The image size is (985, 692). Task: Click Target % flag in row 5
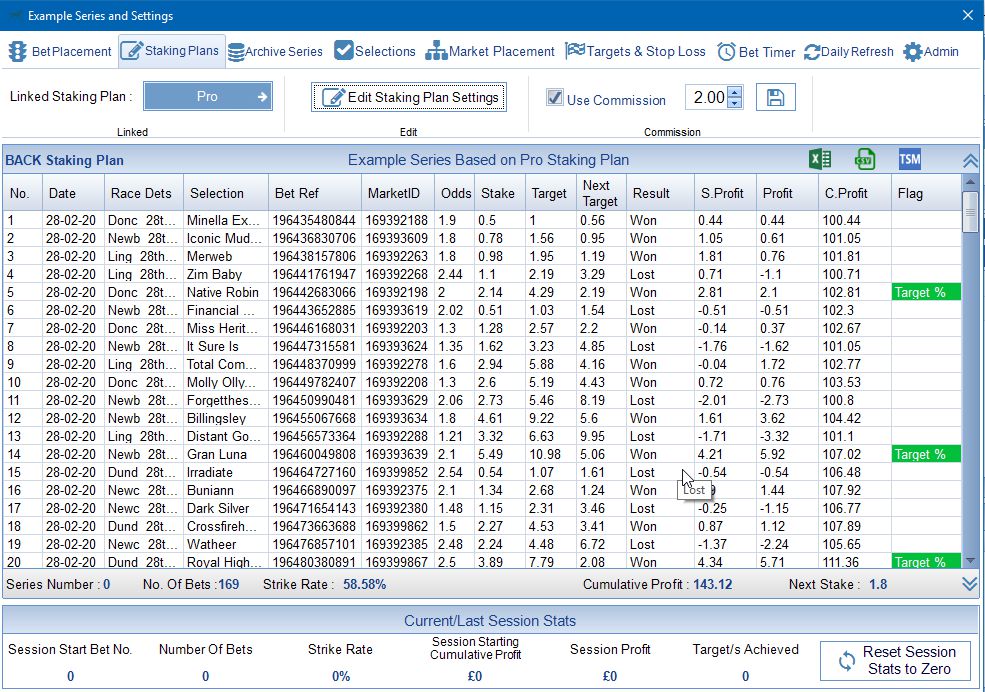click(926, 292)
